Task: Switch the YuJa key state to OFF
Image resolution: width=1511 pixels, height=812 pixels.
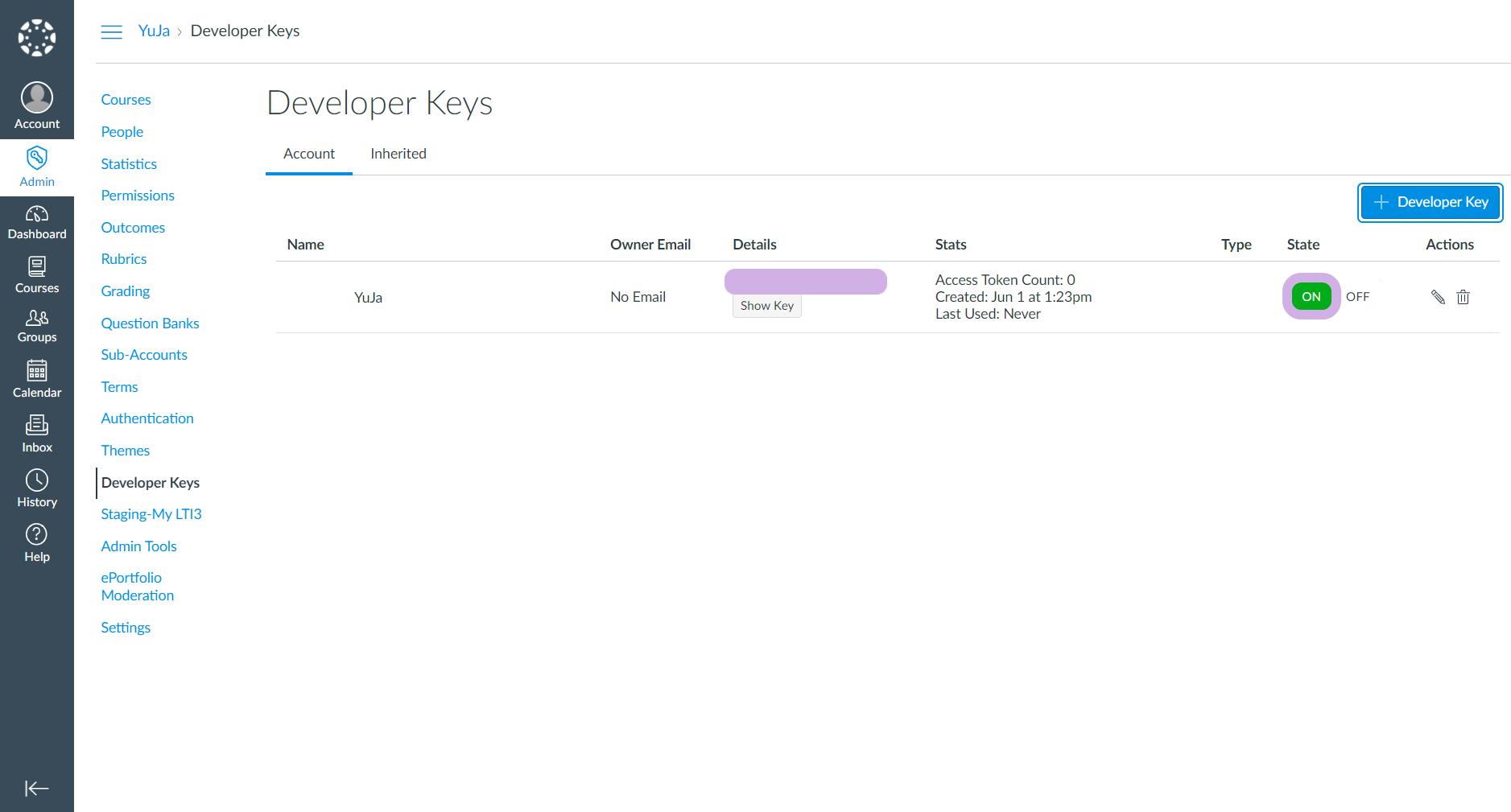Action: 1357,297
